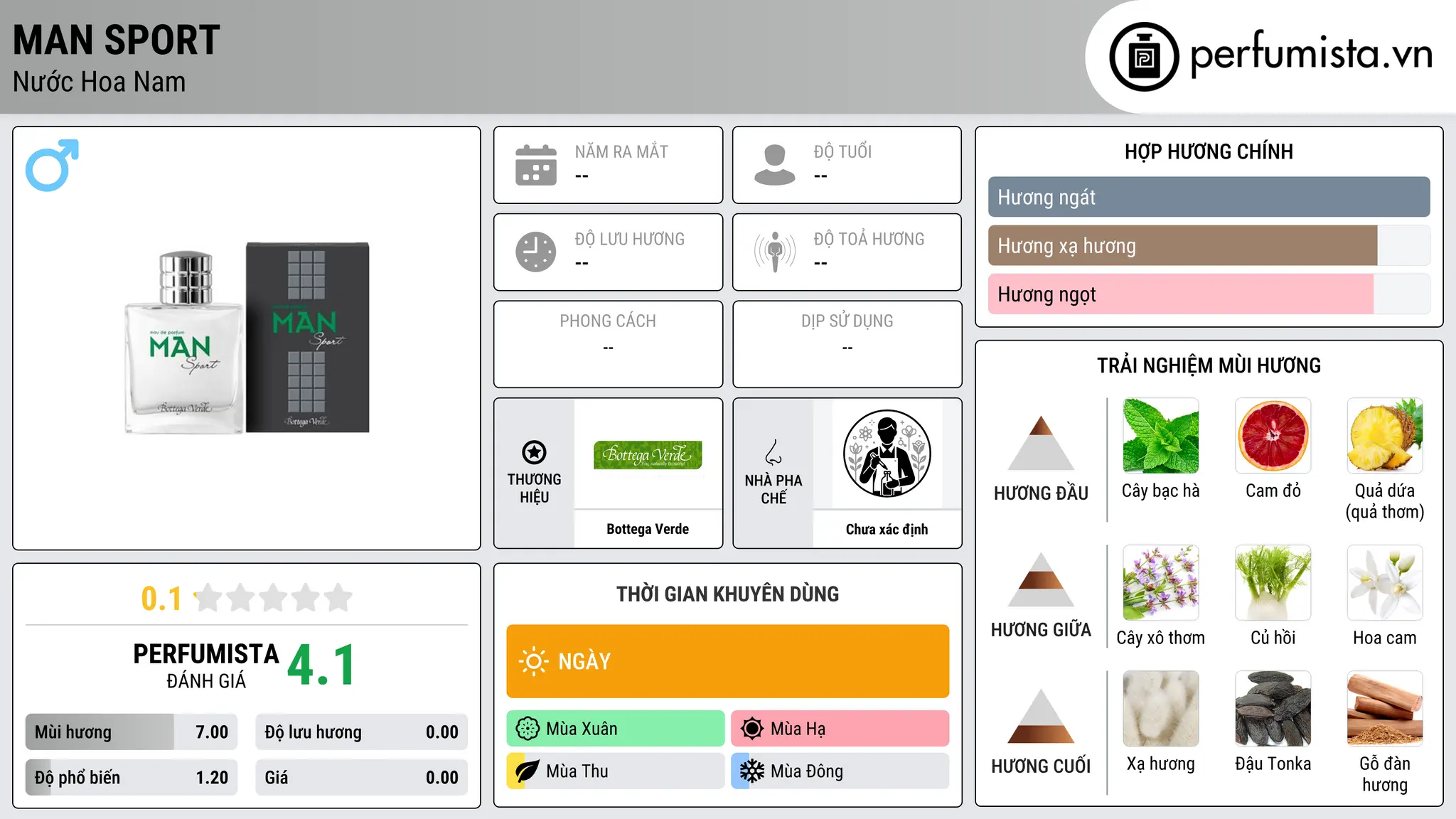
Task: Click the leaf icon for Mùa Thu
Action: [x=528, y=771]
